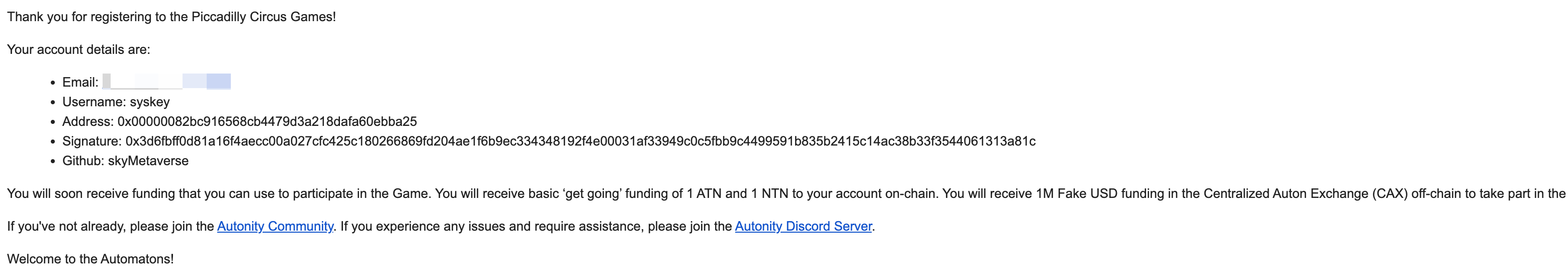Click the Github name skyMetaverse
1568x277 pixels.
pos(148,161)
